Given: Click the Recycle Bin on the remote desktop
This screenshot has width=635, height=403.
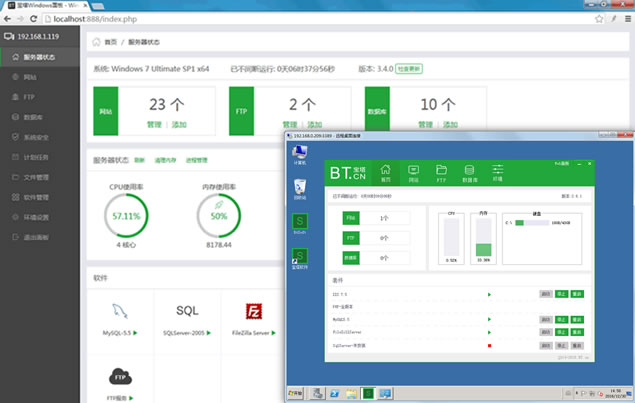Looking at the screenshot, I should pos(300,189).
